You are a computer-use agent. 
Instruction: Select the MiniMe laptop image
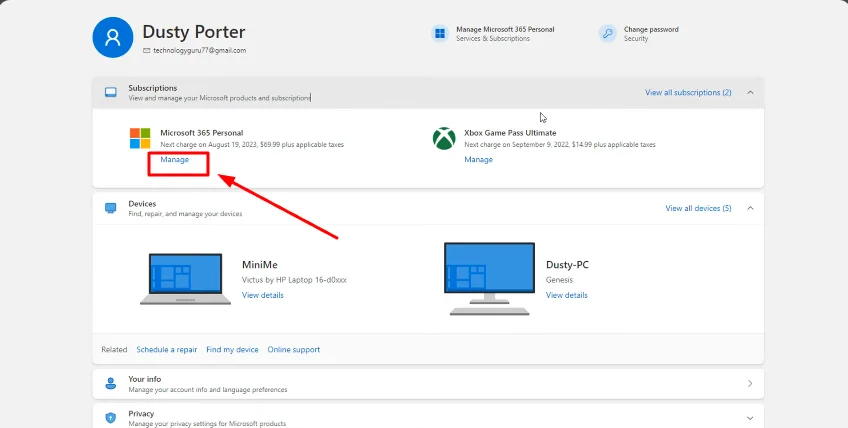click(186, 279)
